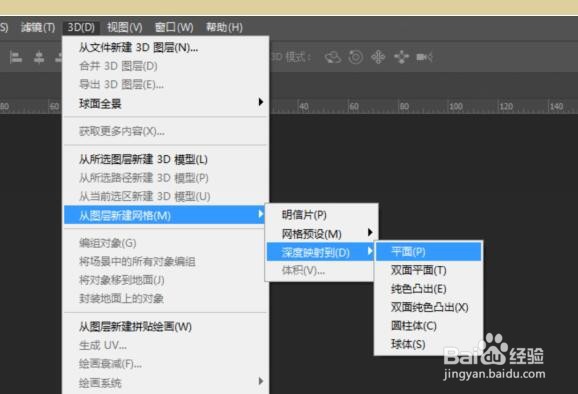Image resolution: width=578 pixels, height=394 pixels.
Task: Click the 3D pan mode icon
Action: pos(378,57)
